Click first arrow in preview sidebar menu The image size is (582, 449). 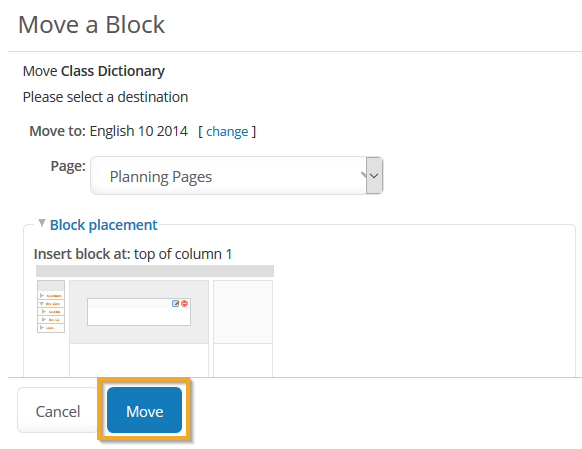(42, 295)
